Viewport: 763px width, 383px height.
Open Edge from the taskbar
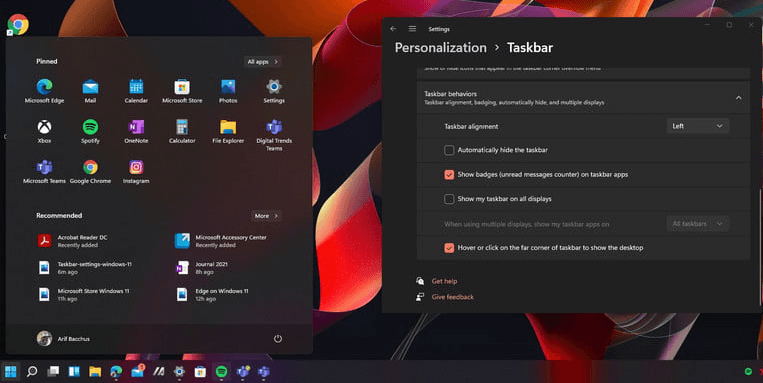tap(116, 372)
